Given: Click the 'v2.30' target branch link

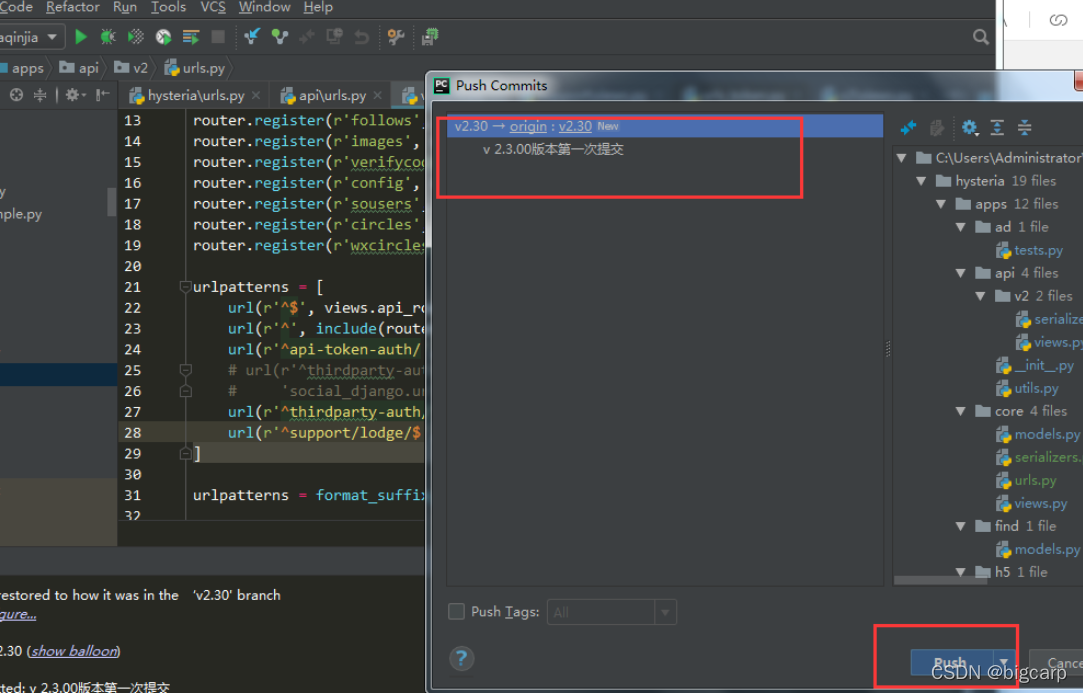Looking at the screenshot, I should click(575, 126).
